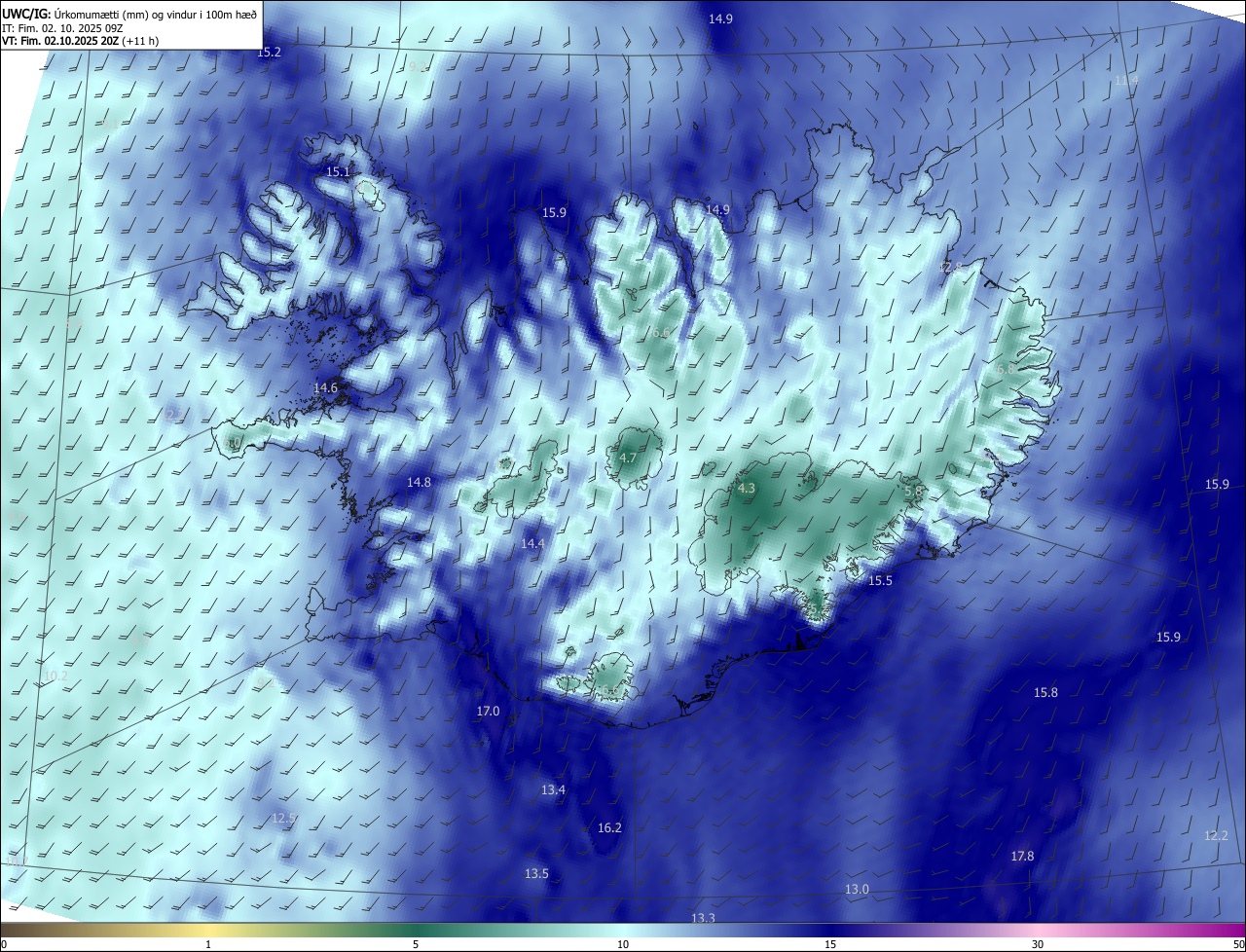Click the 13.4 value label
Viewport: 1246px width, 952px height.
(553, 789)
